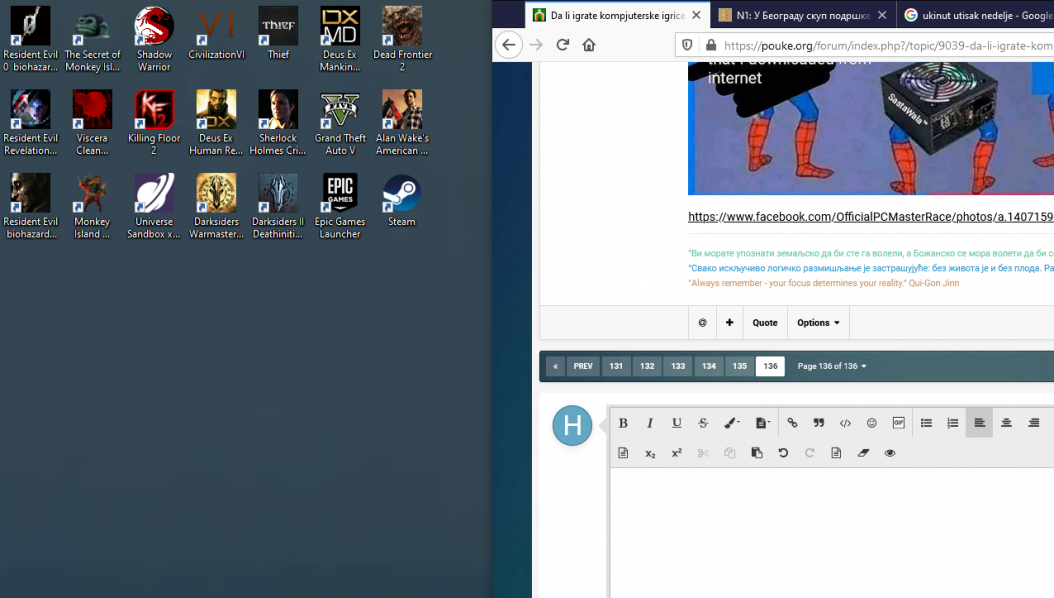Open the emoticon smiley picker
The height and width of the screenshot is (598, 1054).
point(872,423)
